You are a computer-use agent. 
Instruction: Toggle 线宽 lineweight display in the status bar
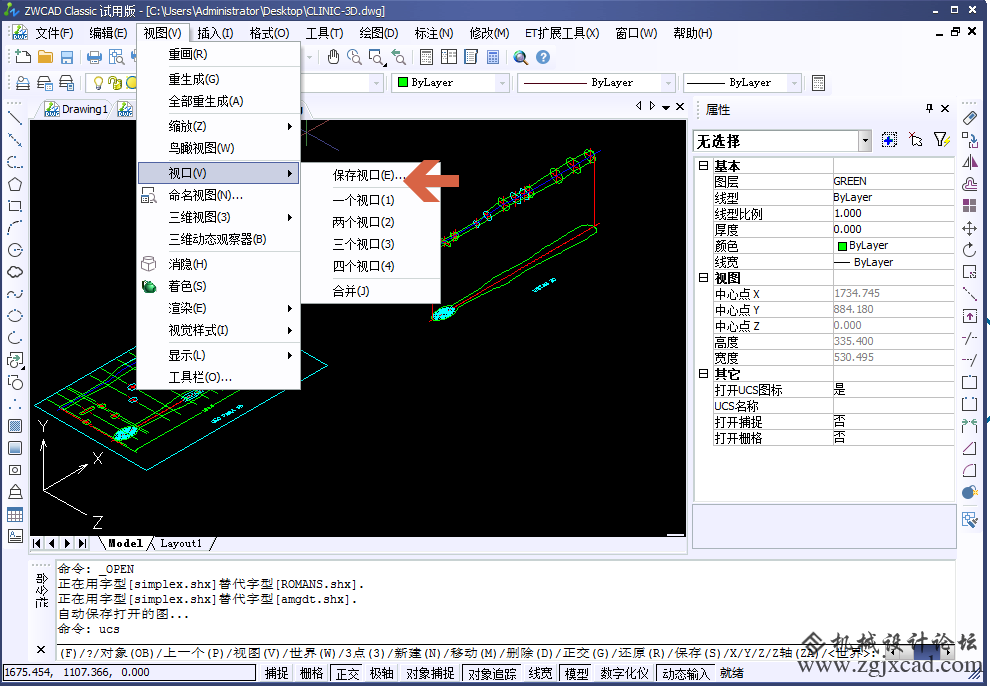click(x=540, y=673)
